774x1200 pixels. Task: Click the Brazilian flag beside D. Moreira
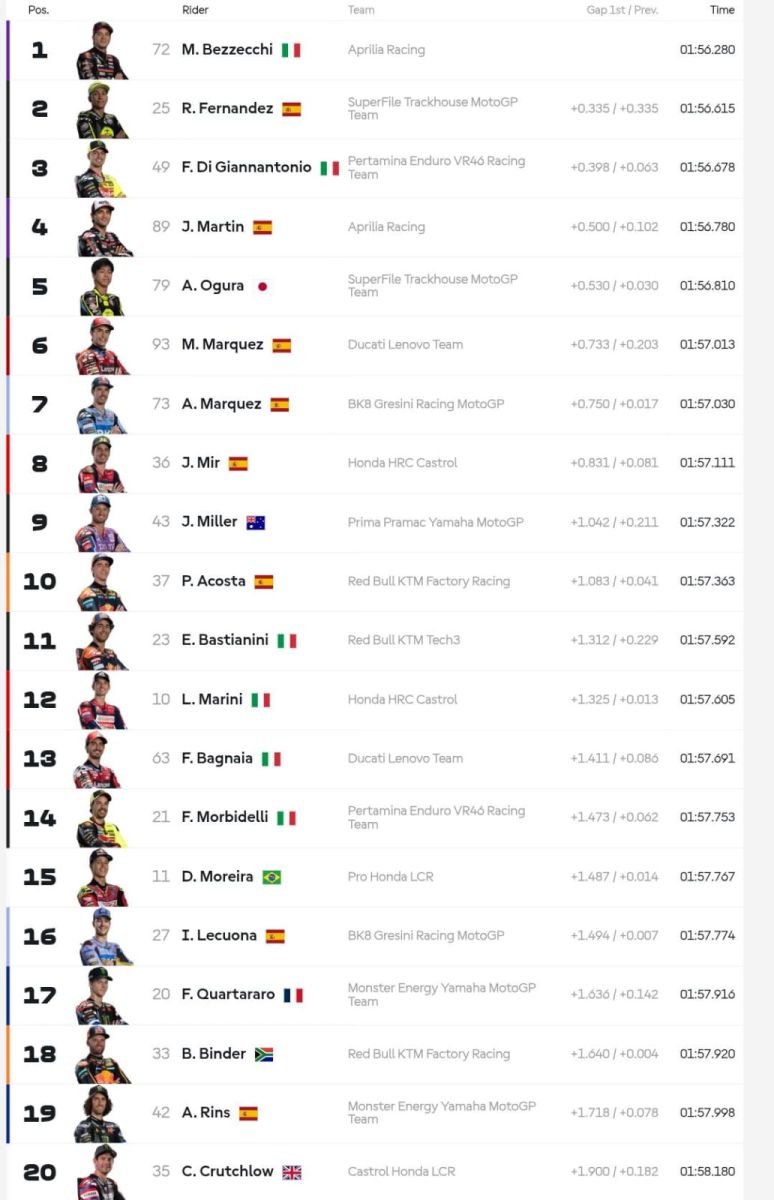point(271,877)
